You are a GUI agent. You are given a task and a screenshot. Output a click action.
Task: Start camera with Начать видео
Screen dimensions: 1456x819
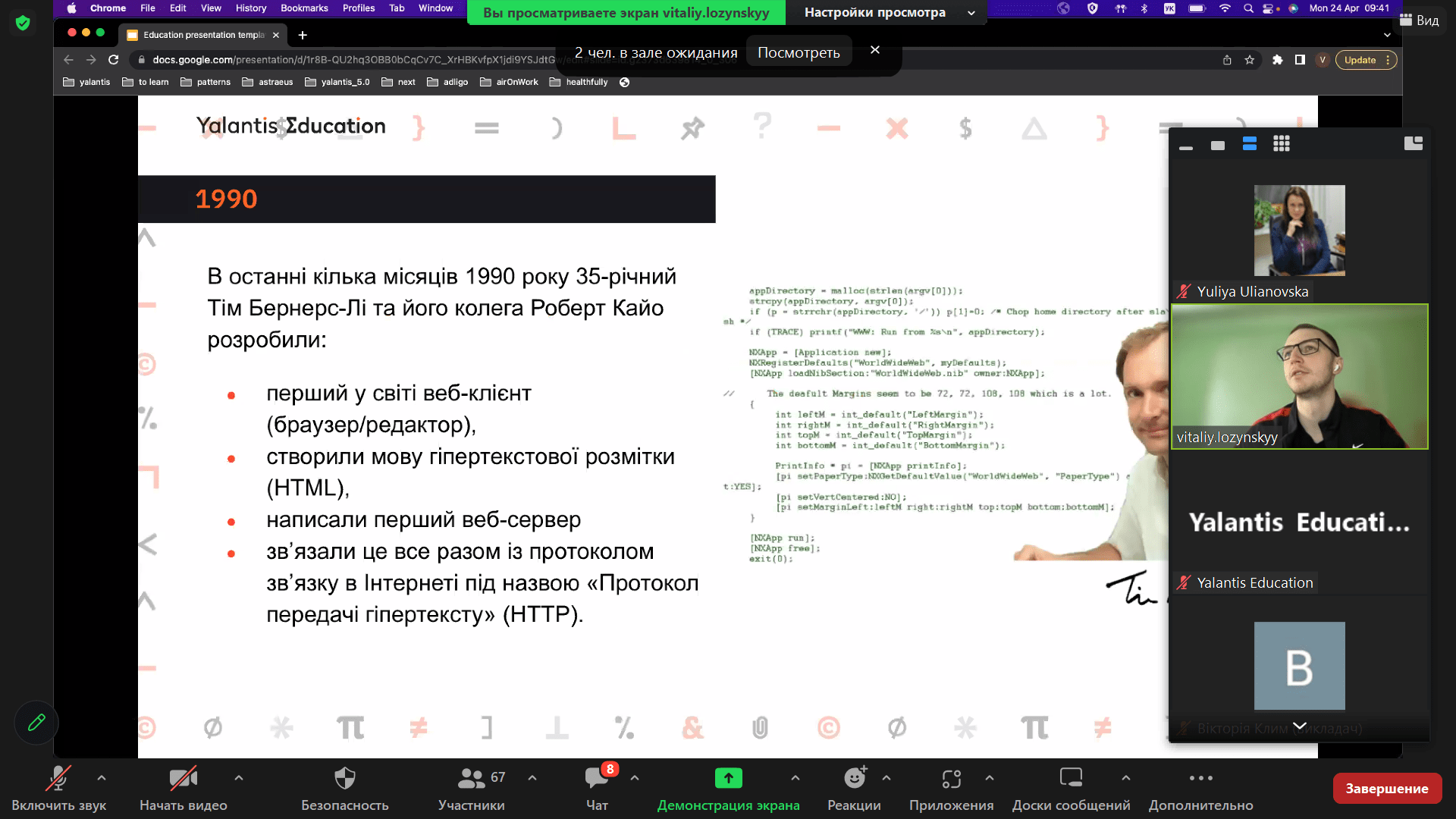pyautogui.click(x=183, y=789)
